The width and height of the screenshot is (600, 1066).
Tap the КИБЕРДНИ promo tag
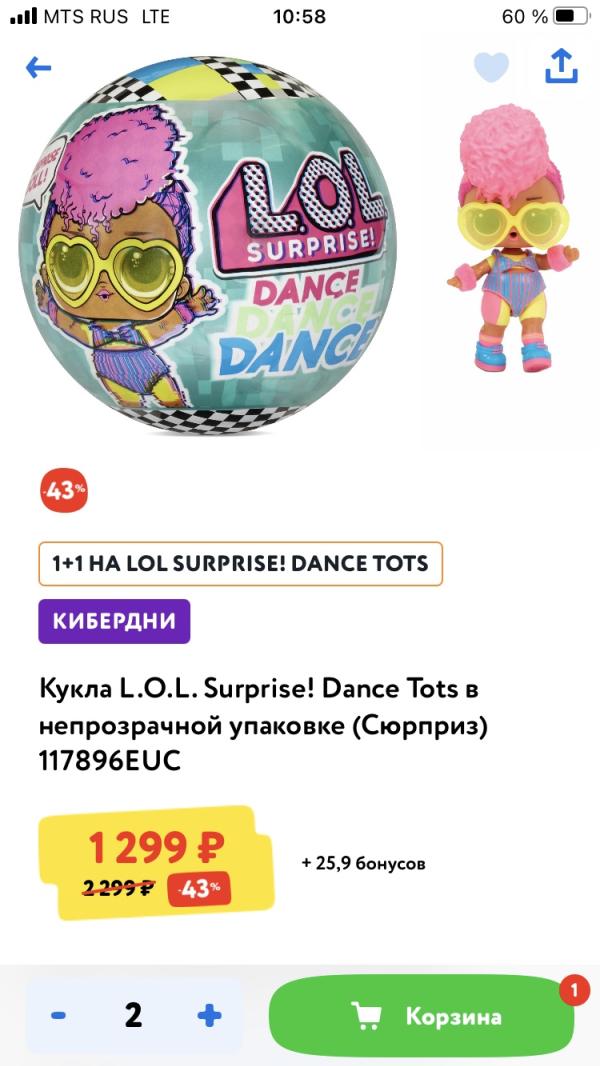114,621
